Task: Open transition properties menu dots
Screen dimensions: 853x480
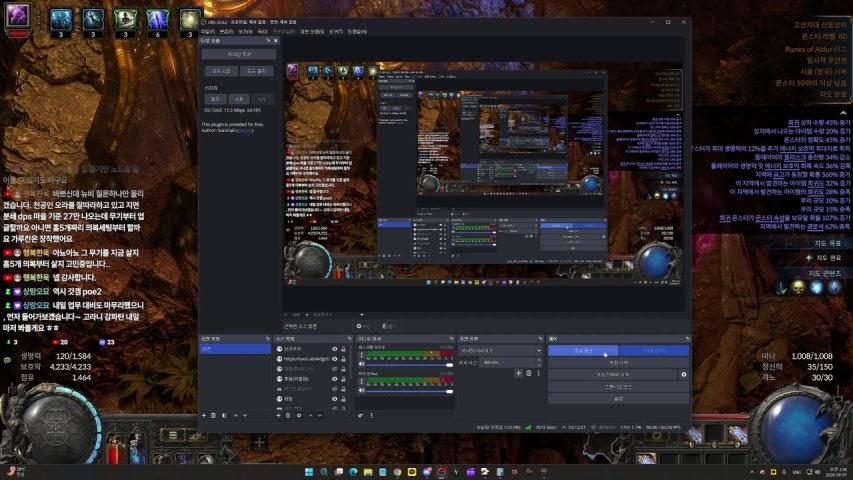Action: tap(539, 373)
